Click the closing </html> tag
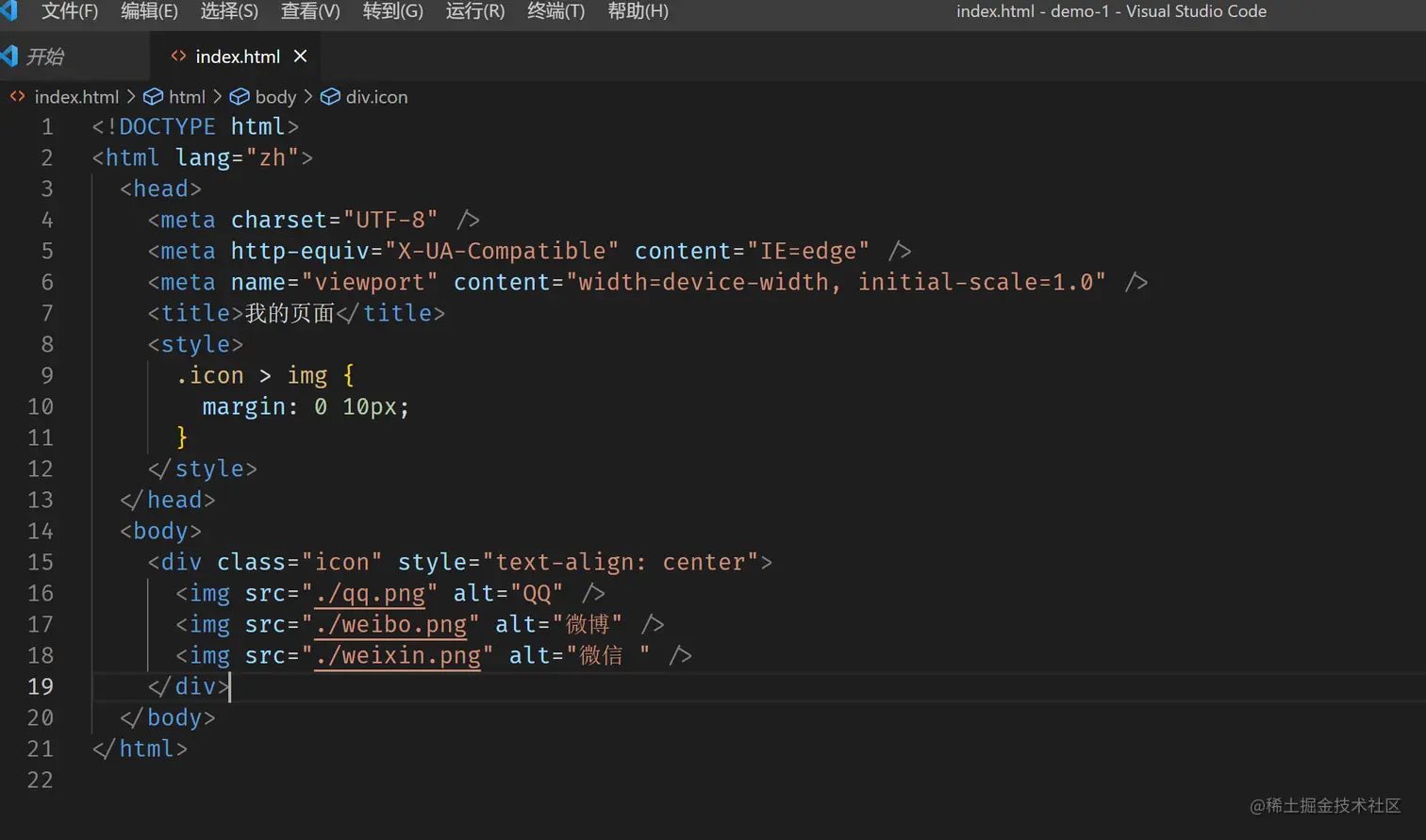The image size is (1426, 840). pyautogui.click(x=140, y=749)
